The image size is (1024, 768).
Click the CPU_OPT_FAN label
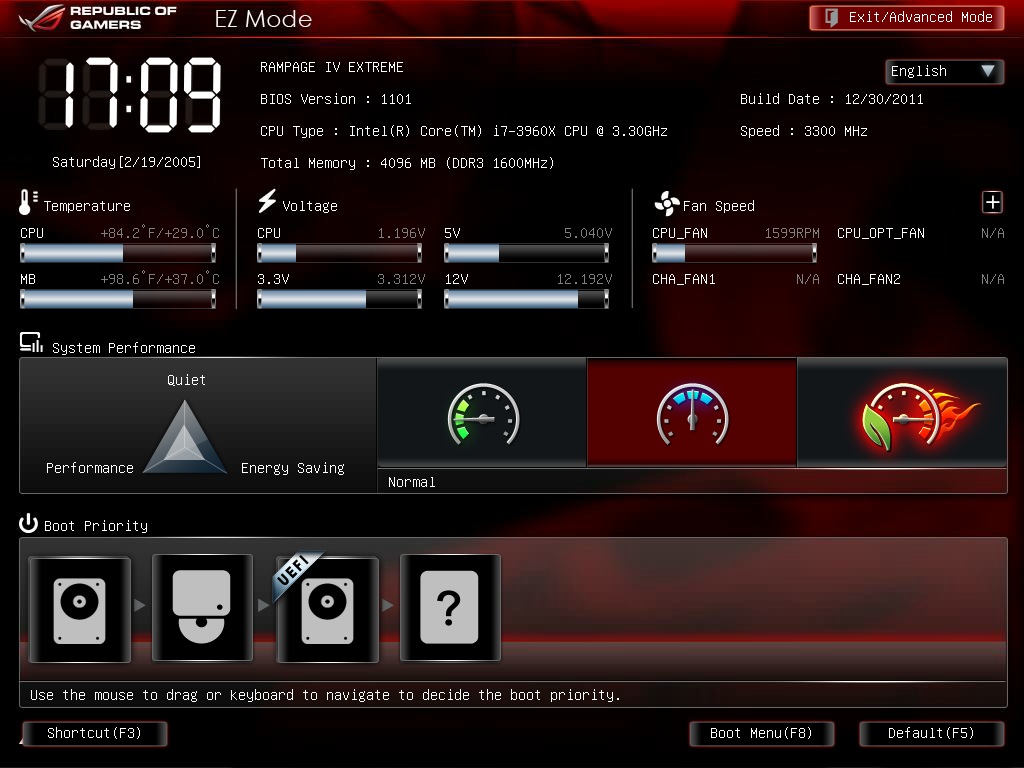click(880, 233)
